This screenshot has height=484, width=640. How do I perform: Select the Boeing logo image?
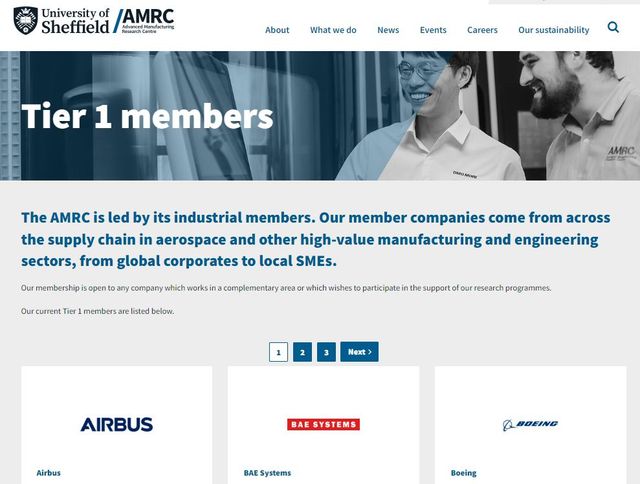coord(530,425)
